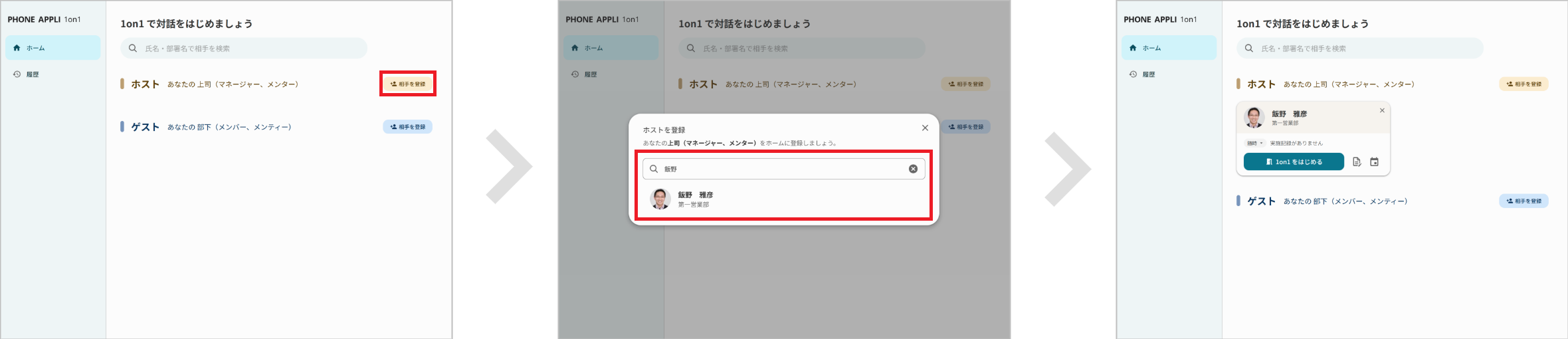Click the PHONE APPLI 1on1 logo in the left panel
Image resolution: width=1568 pixels, height=339 pixels.
[x=44, y=19]
